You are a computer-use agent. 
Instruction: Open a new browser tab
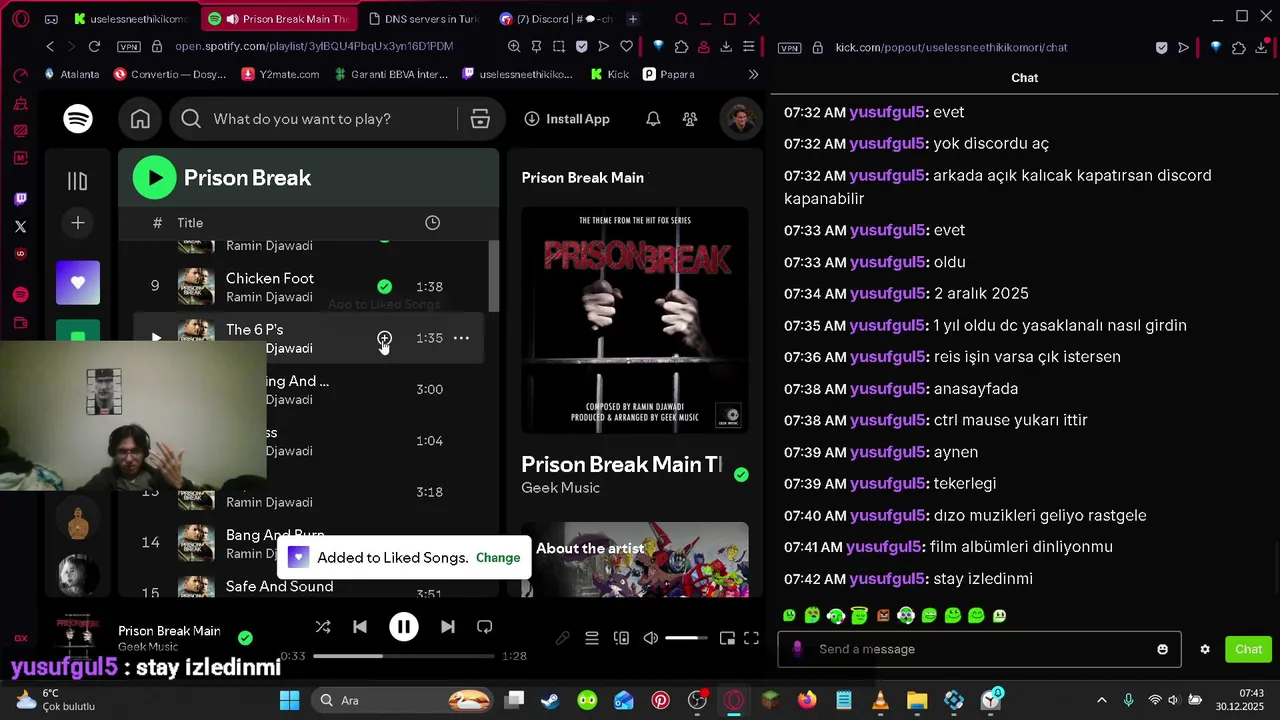[632, 19]
